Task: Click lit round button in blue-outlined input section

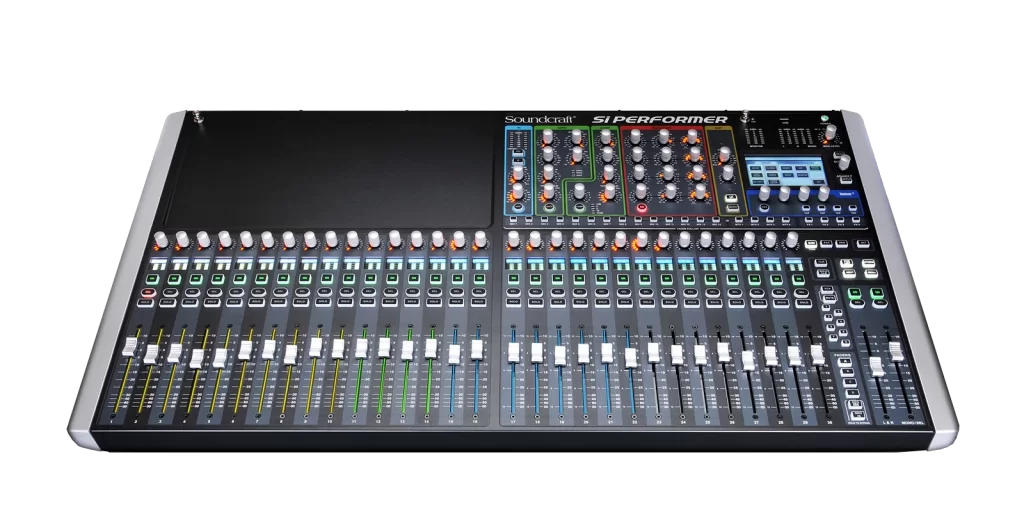Action: (x=518, y=207)
